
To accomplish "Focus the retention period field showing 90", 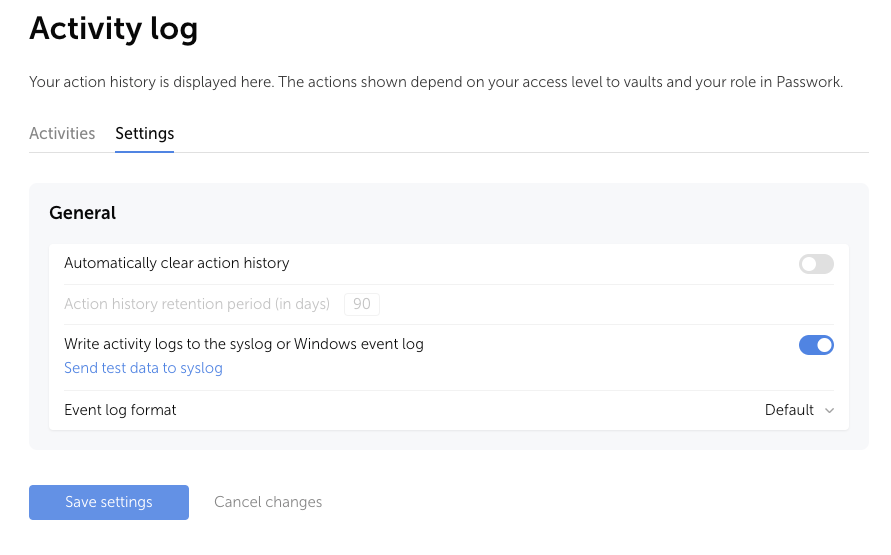I will 361,304.
